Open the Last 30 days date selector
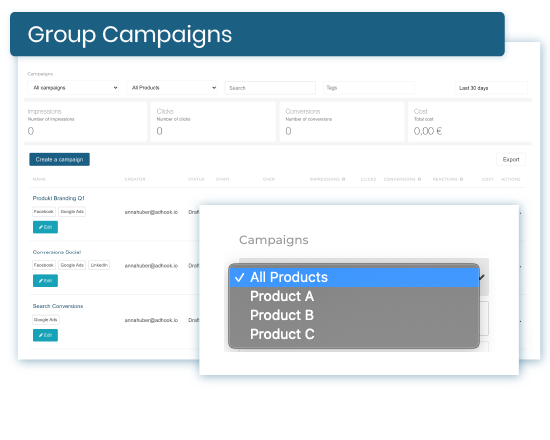Screen dimensions: 550x440 click(491, 88)
